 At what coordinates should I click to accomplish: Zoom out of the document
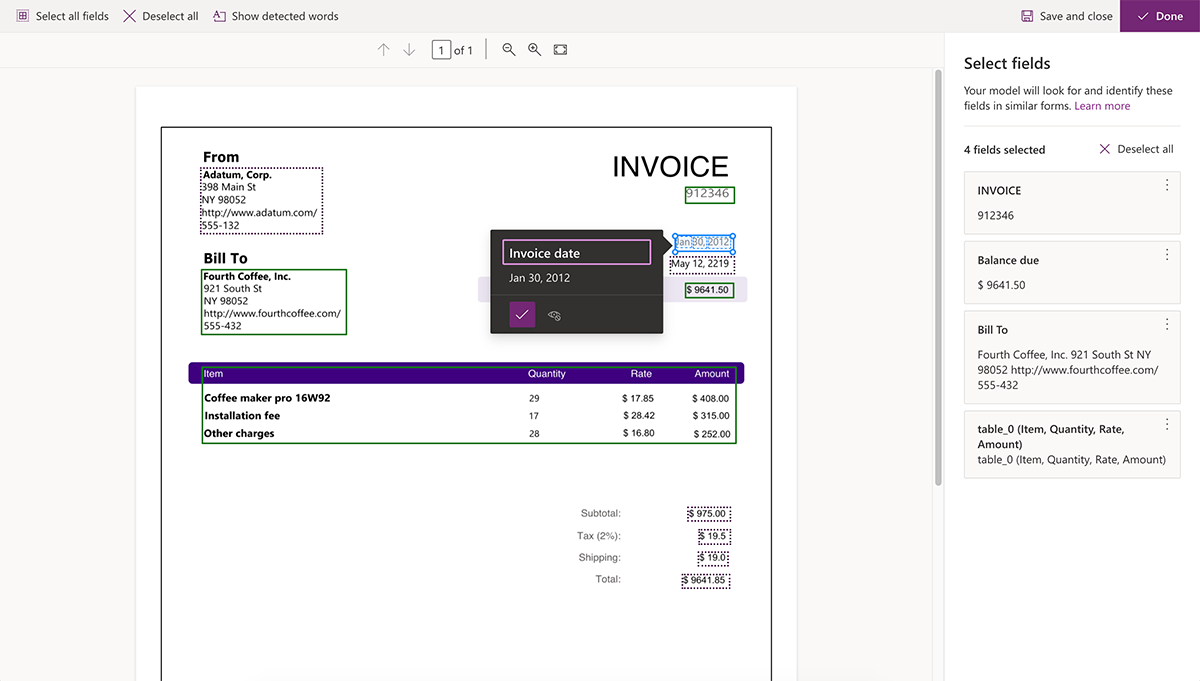click(x=509, y=50)
